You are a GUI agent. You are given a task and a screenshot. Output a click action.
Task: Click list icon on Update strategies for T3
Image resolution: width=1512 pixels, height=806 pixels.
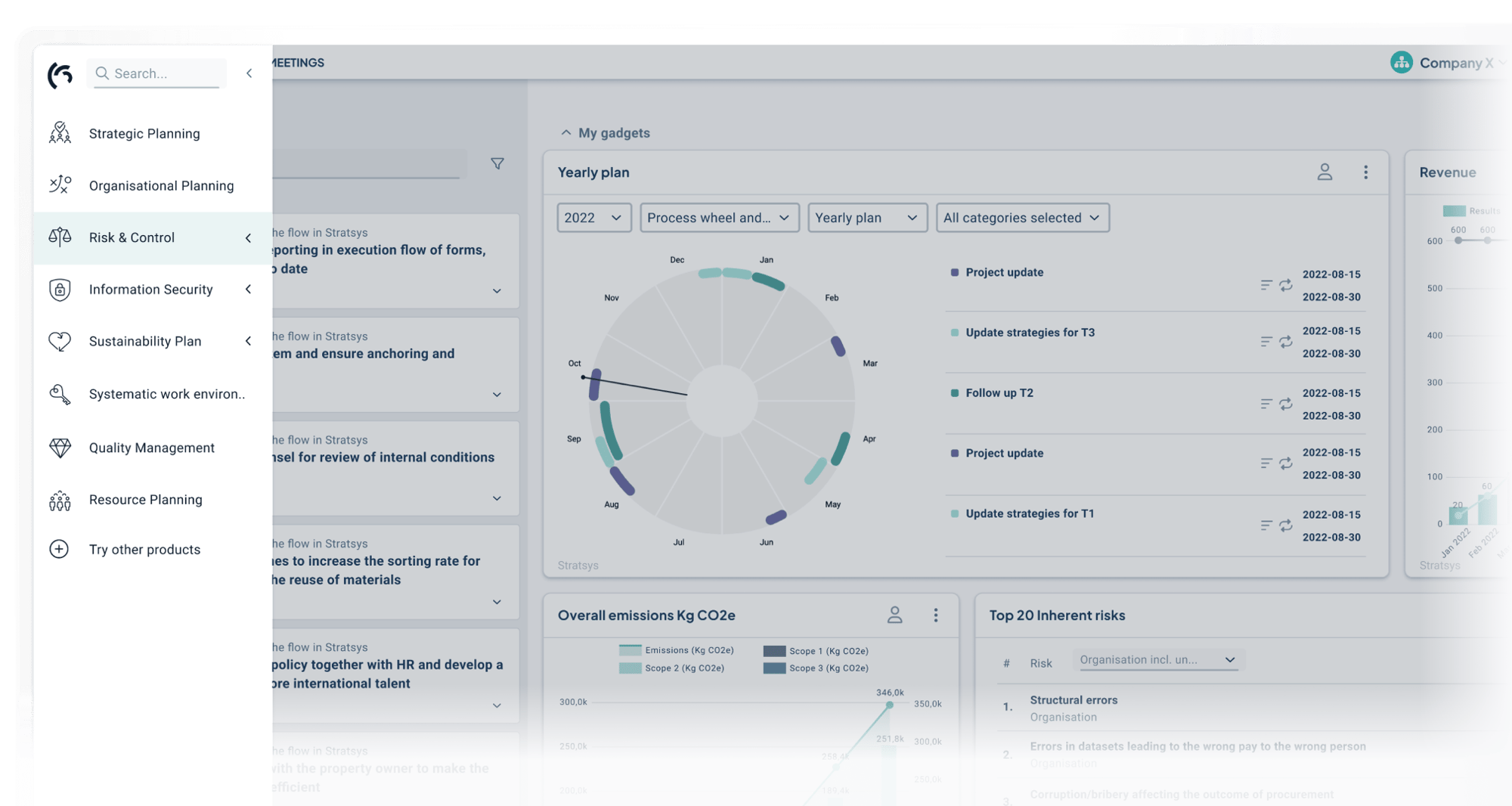coord(1266,342)
